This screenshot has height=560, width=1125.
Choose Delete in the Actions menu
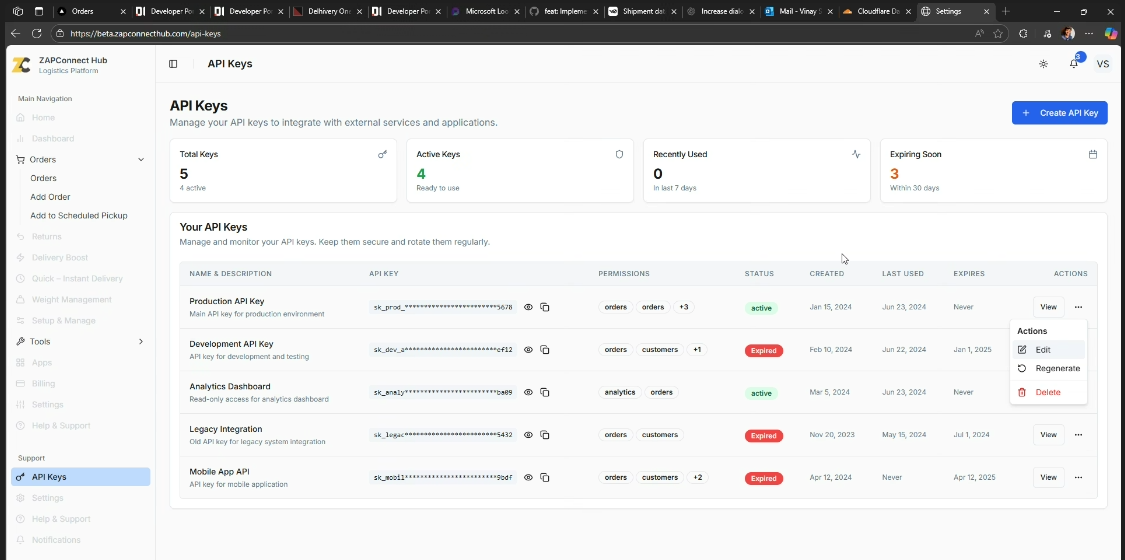(1048, 392)
